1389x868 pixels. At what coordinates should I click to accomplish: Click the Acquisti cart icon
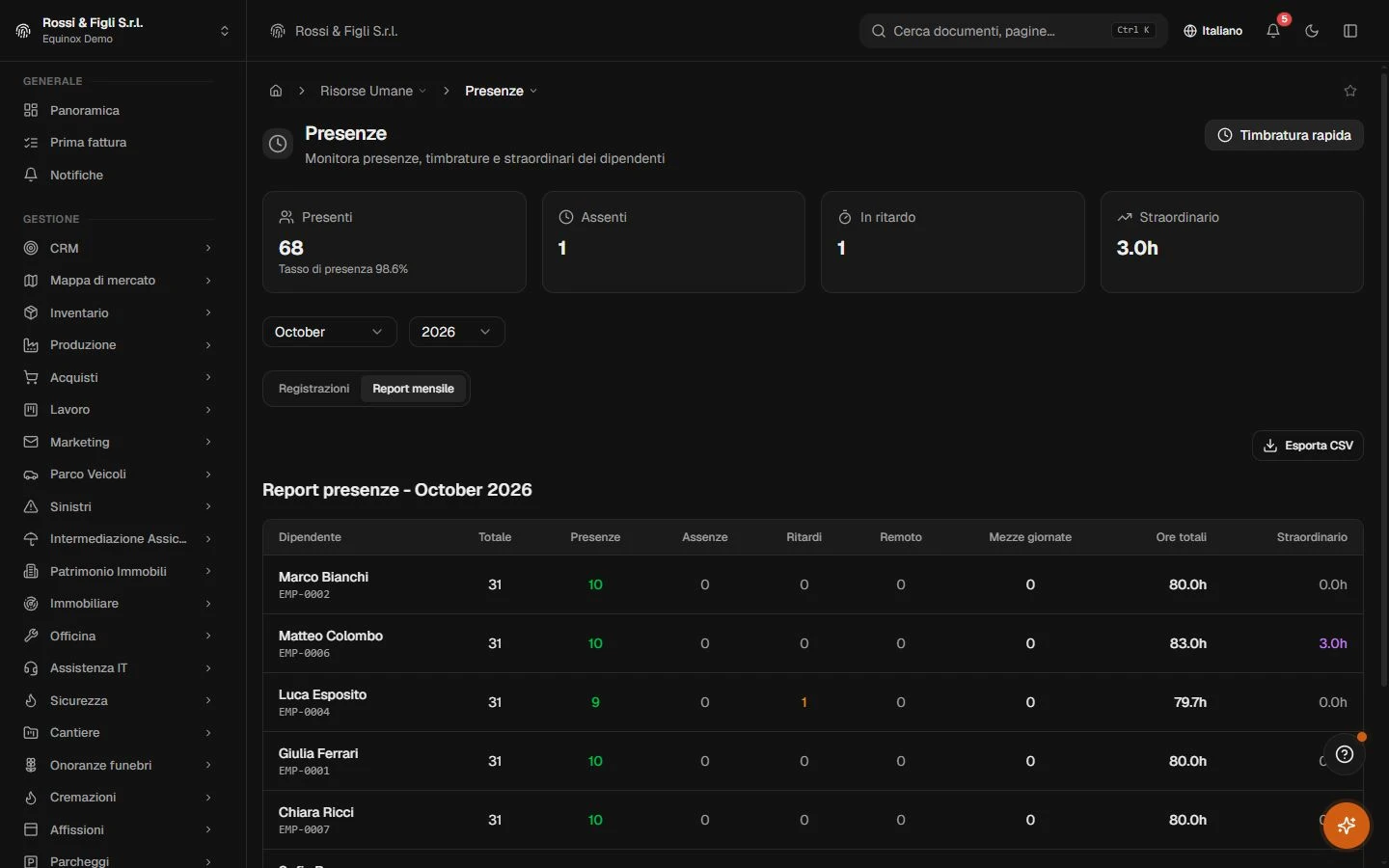(x=31, y=377)
